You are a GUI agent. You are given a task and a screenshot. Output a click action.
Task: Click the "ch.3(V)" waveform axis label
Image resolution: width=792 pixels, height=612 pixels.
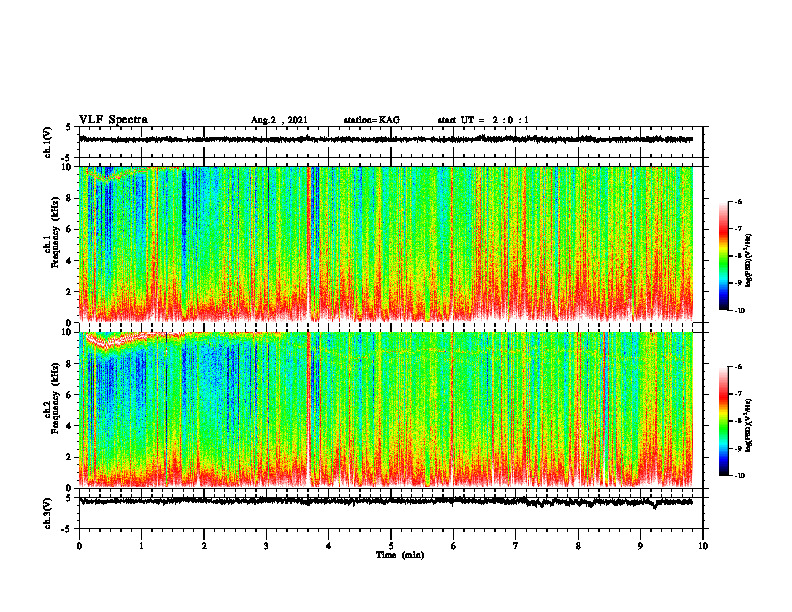coord(48,514)
